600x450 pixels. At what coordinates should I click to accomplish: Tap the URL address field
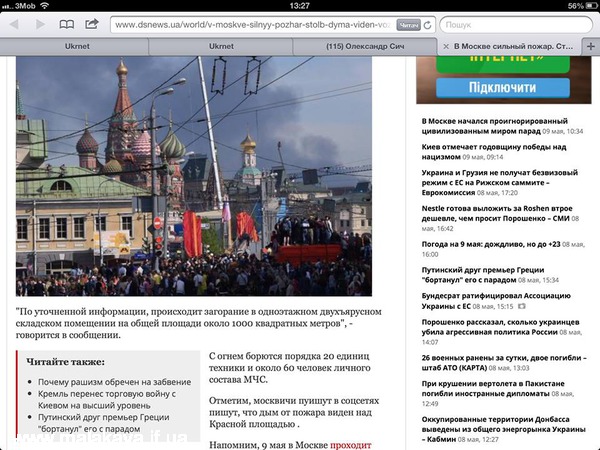253,25
